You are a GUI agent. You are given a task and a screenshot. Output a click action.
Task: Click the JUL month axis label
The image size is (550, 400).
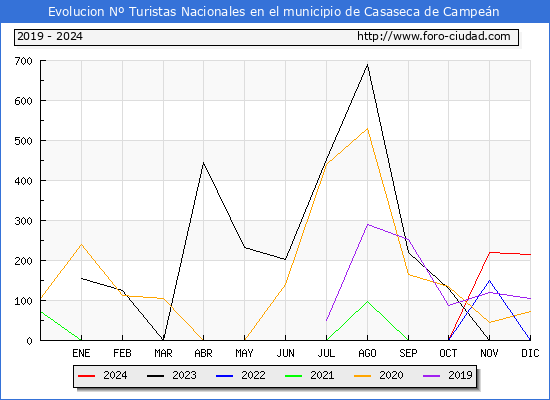click(326, 353)
